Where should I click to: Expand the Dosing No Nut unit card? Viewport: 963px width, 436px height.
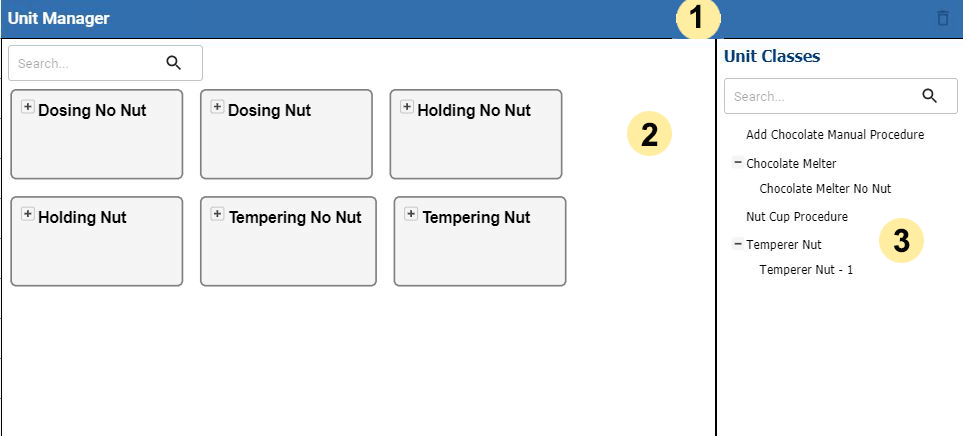(x=28, y=107)
